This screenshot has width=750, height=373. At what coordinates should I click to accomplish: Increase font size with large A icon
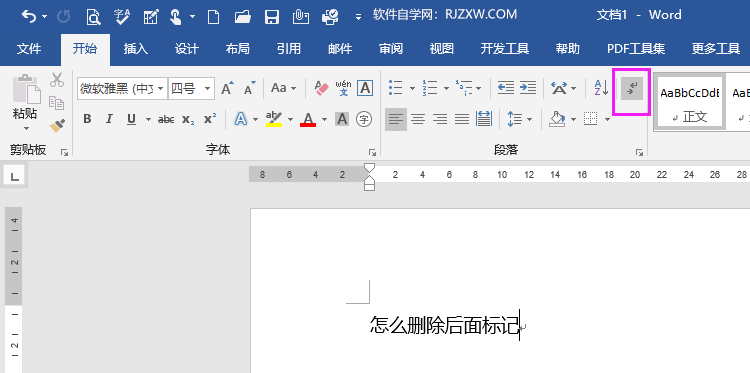point(227,88)
